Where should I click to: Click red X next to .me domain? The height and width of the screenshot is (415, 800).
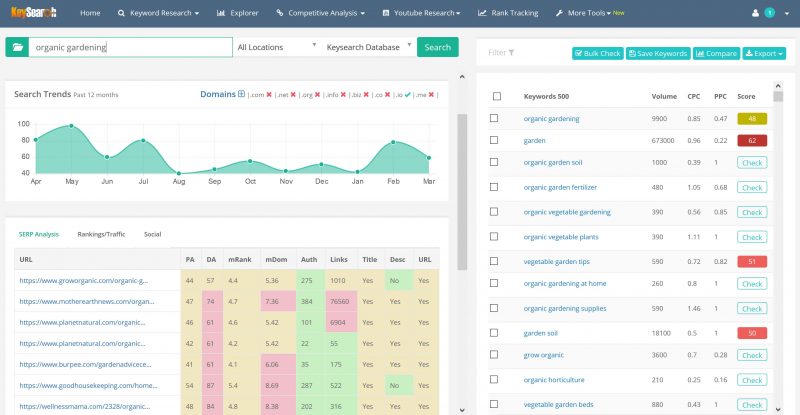pyautogui.click(x=431, y=94)
